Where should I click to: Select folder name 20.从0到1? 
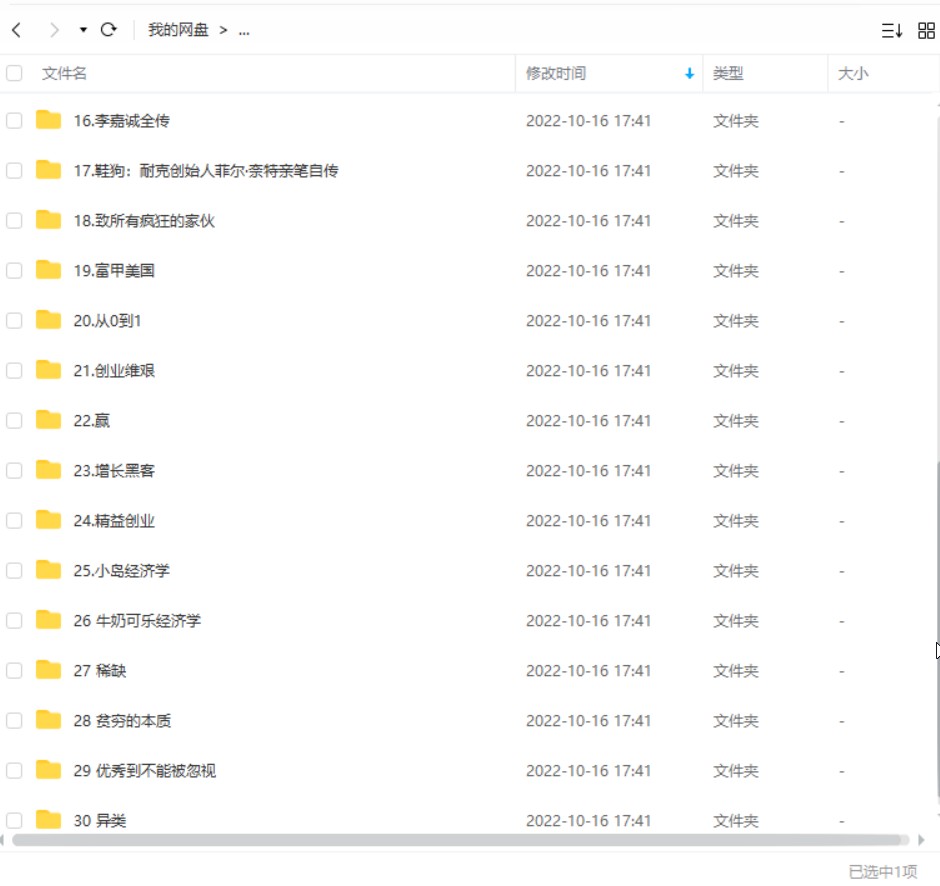pyautogui.click(x=107, y=321)
